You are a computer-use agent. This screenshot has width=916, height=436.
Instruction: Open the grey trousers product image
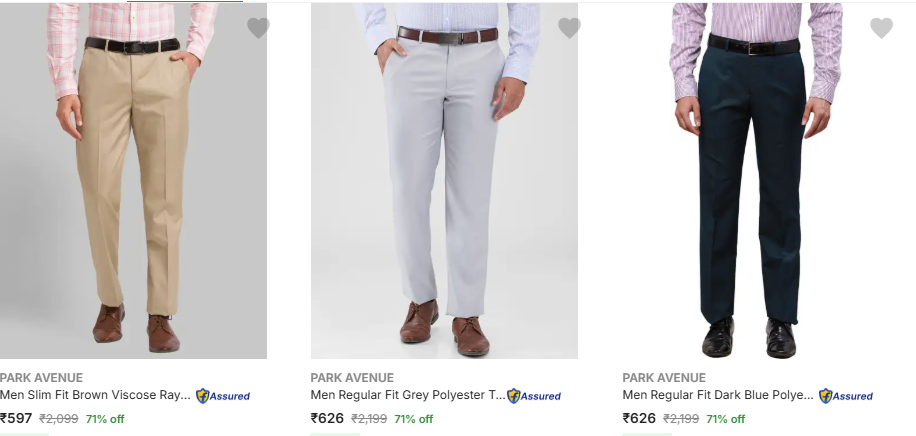tap(444, 180)
